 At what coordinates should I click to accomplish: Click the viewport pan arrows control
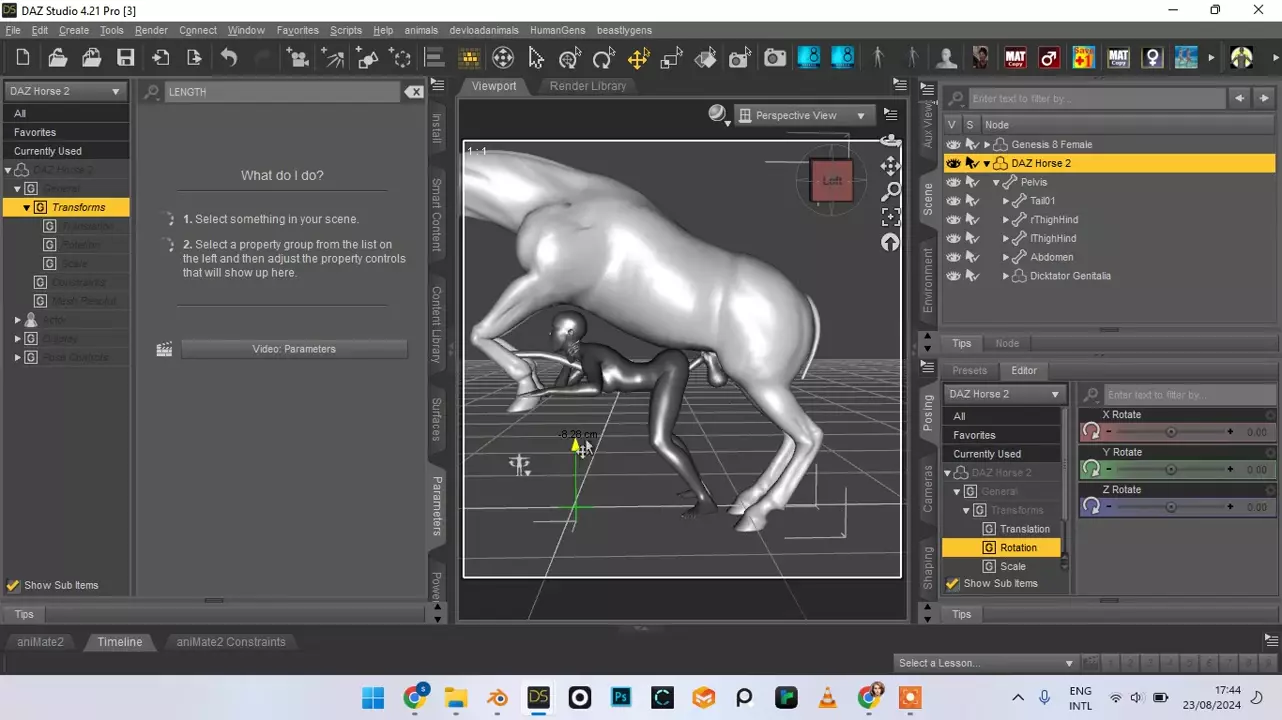tap(890, 166)
